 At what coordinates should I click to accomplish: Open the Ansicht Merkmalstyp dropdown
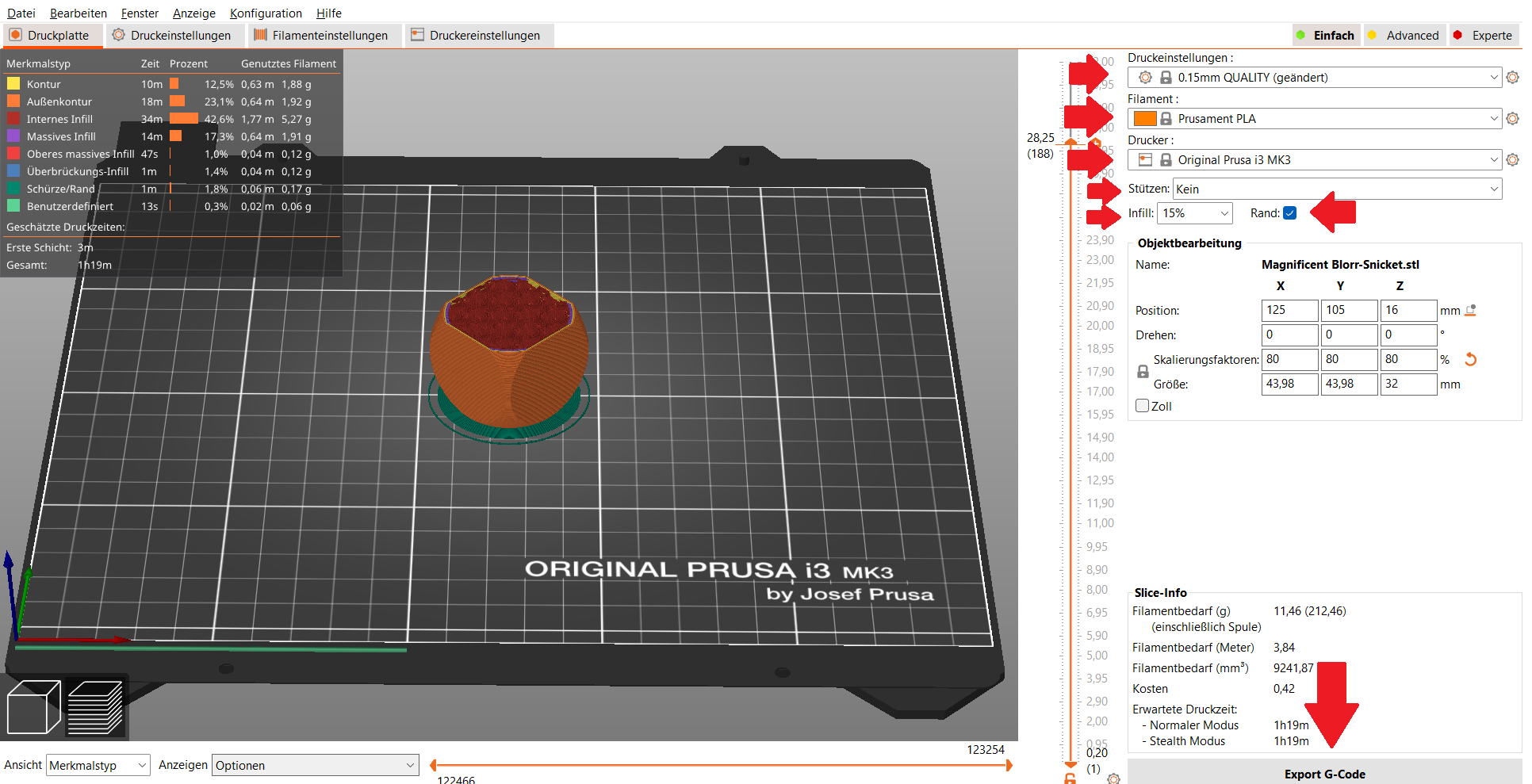click(98, 766)
